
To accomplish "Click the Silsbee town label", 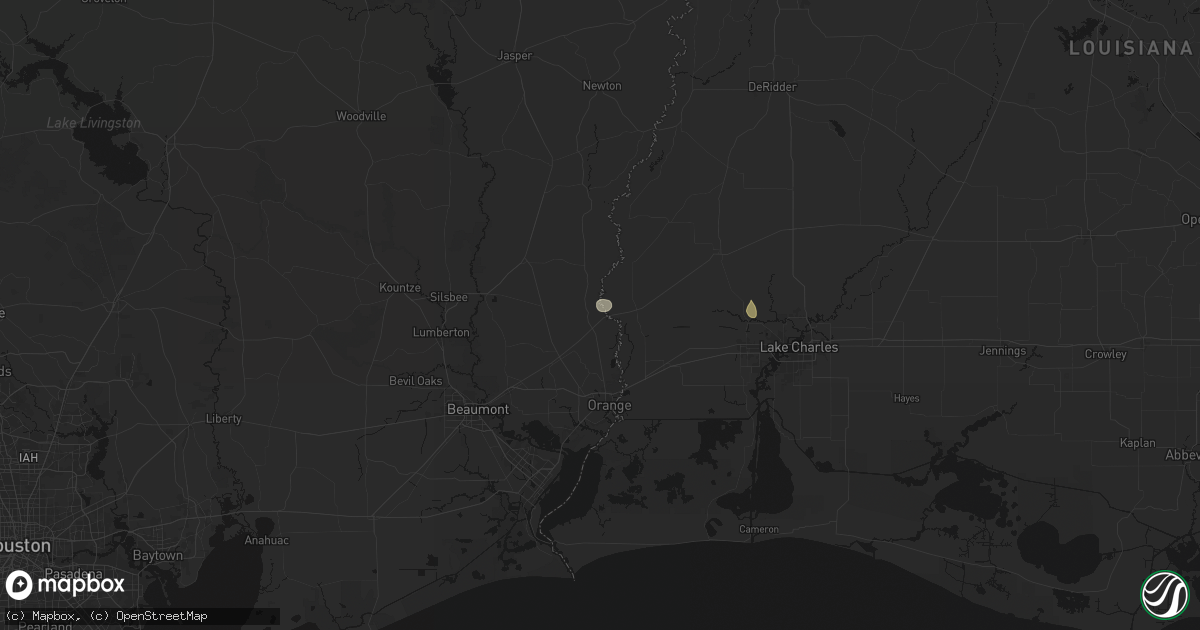I will 448,298.
